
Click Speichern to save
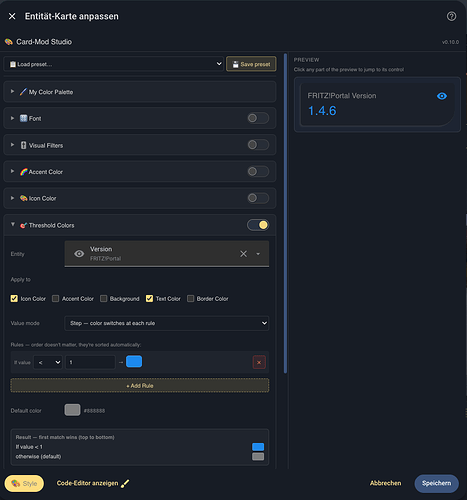(436, 483)
